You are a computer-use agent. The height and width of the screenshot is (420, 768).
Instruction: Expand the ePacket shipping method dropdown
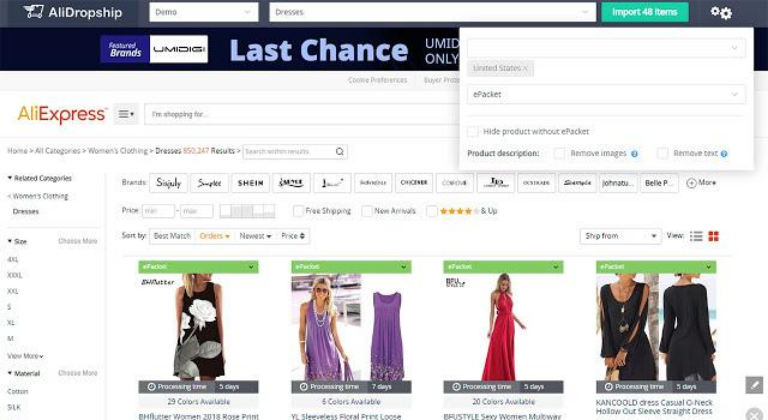[x=606, y=94]
